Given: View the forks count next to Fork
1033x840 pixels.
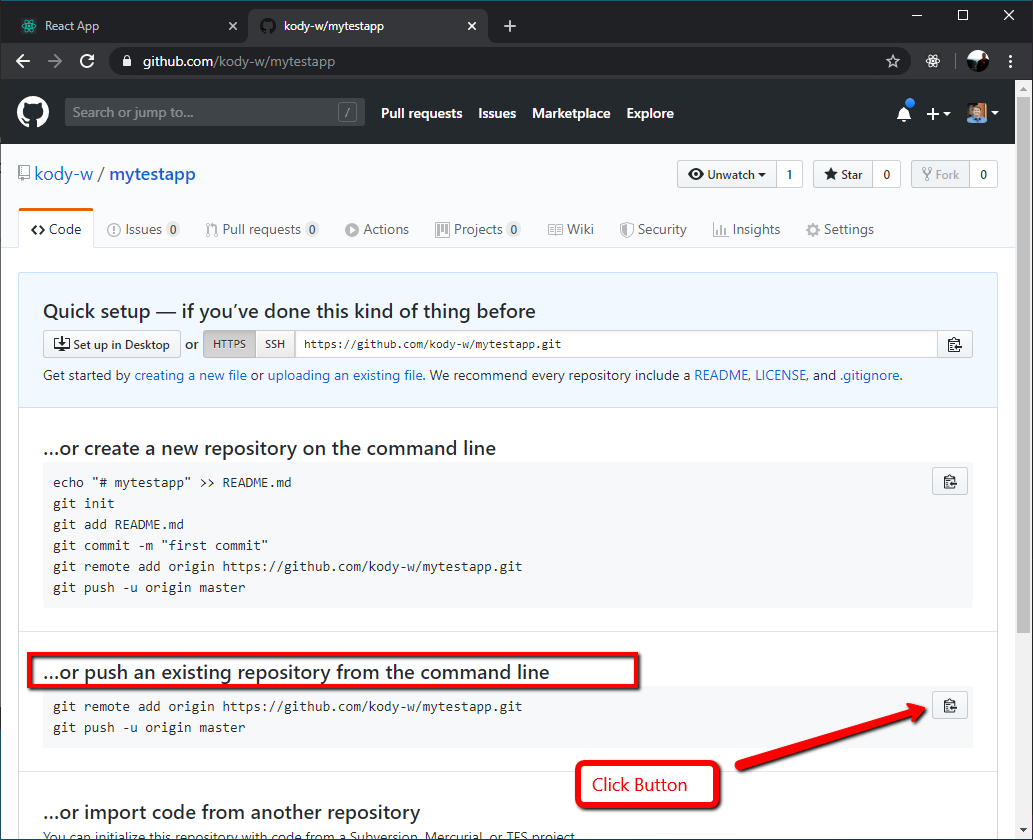Looking at the screenshot, I should coord(984,175).
